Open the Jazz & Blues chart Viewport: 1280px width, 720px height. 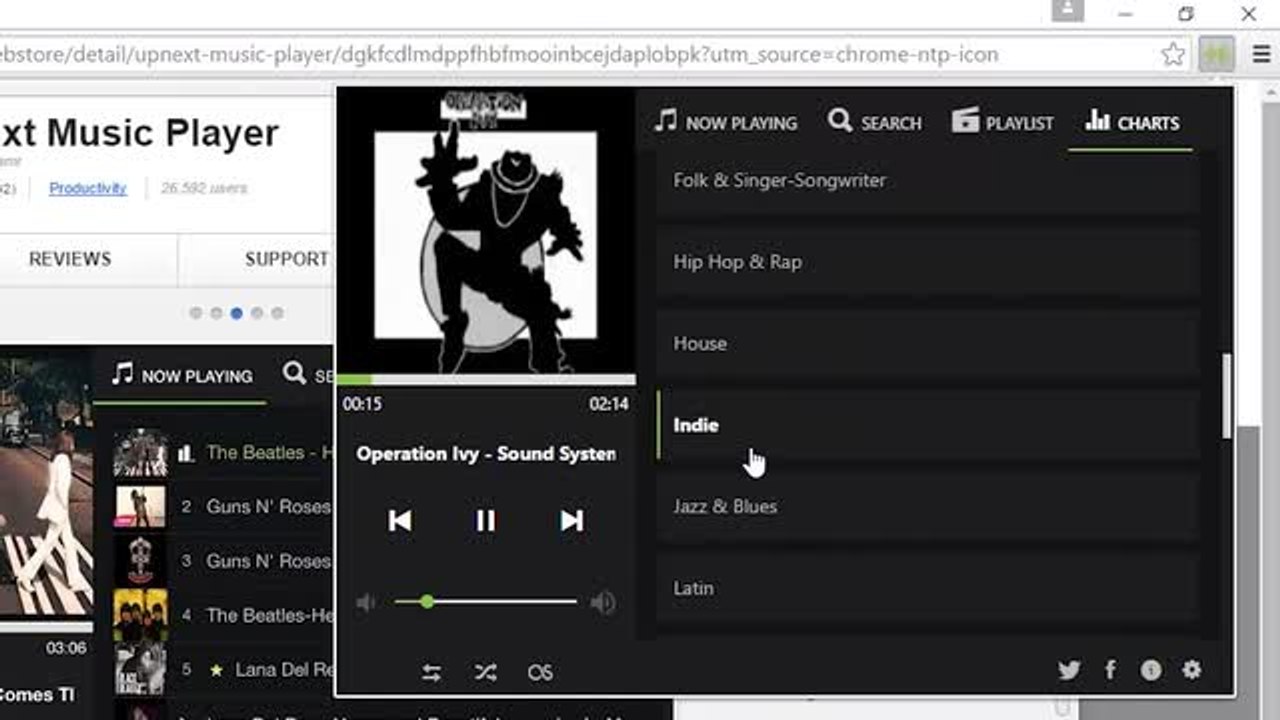pyautogui.click(x=928, y=506)
